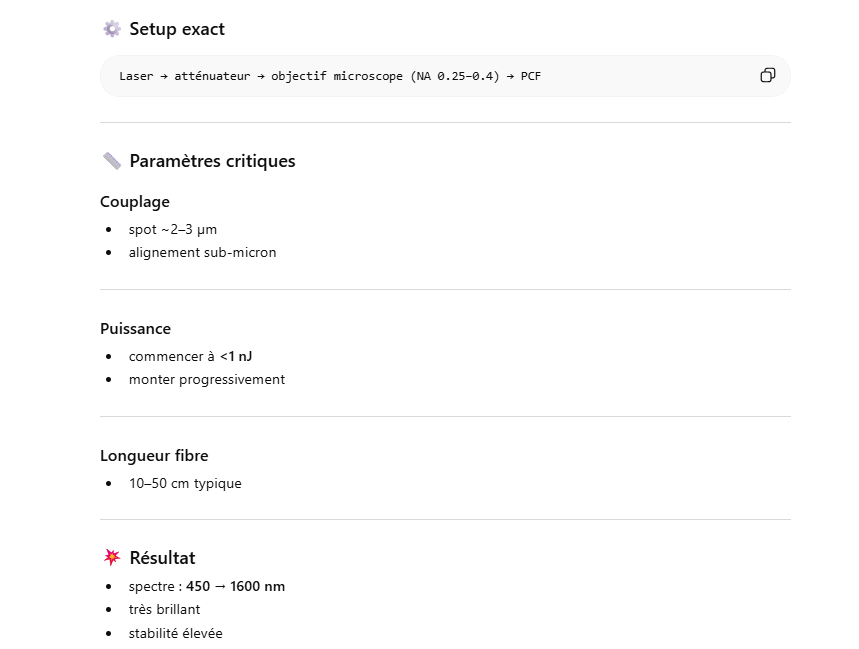Click the explosion emoji beside Résultat
The image size is (859, 649).
click(x=112, y=558)
